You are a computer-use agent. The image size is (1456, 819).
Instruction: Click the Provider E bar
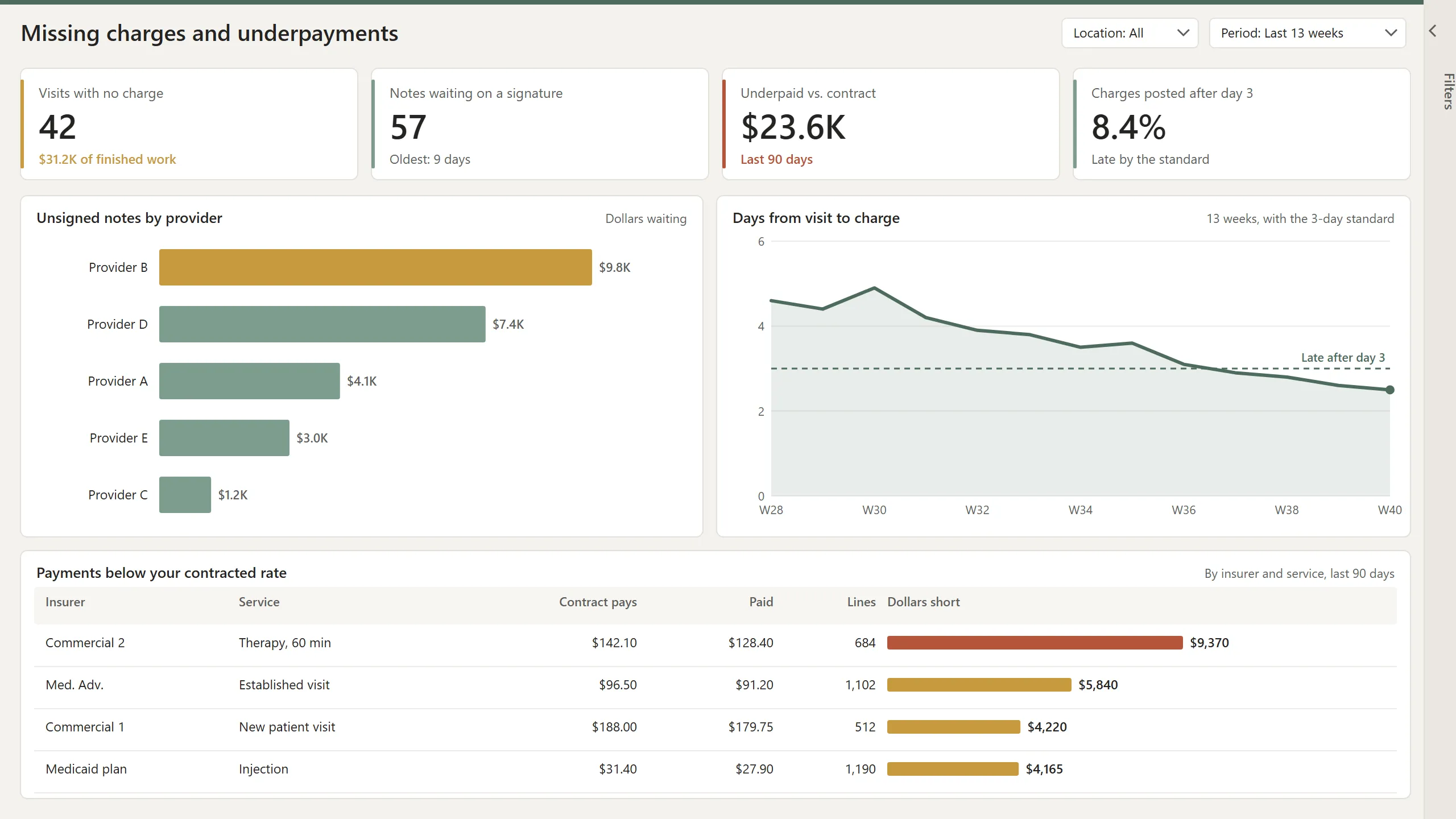(224, 438)
